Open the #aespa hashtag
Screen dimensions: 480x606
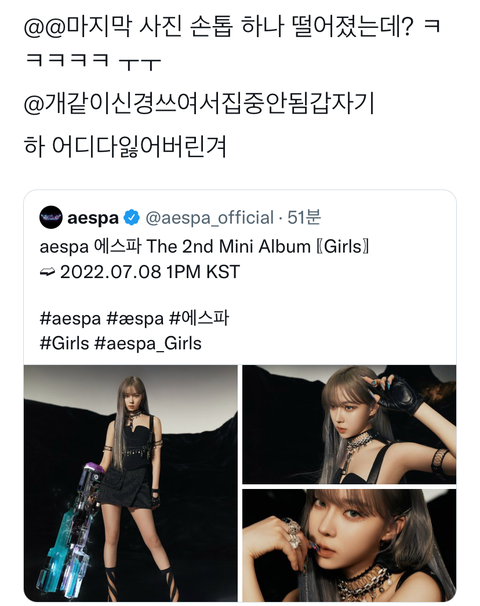pyautogui.click(x=70, y=319)
